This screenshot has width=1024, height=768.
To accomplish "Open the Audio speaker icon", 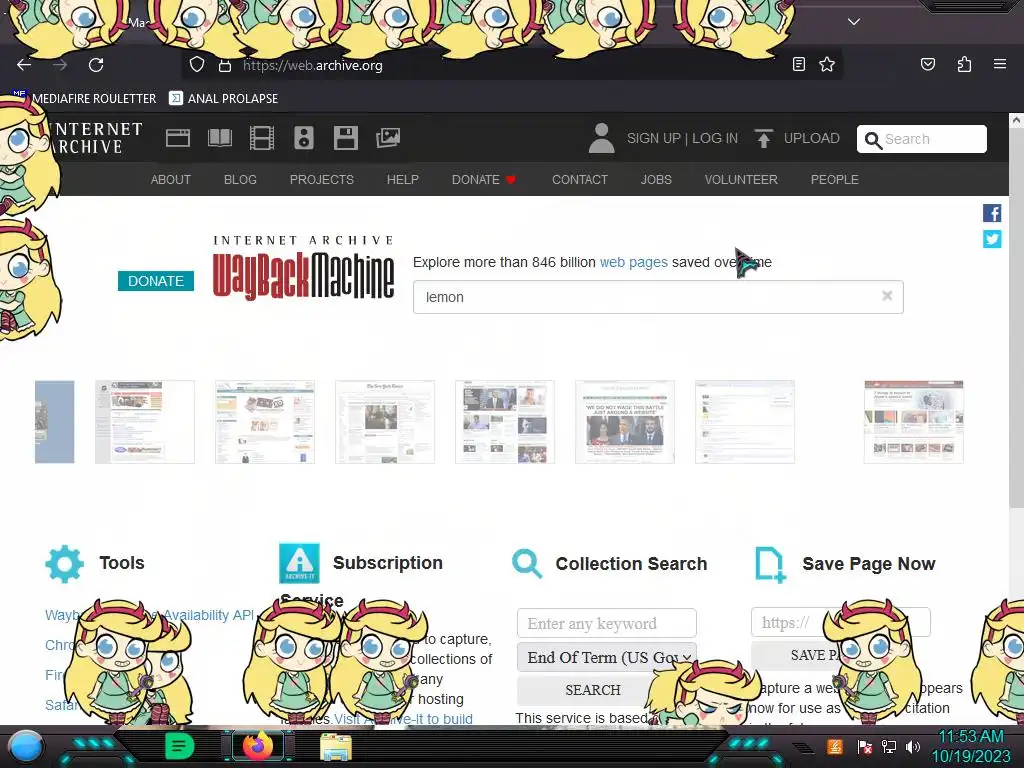I will point(304,138).
